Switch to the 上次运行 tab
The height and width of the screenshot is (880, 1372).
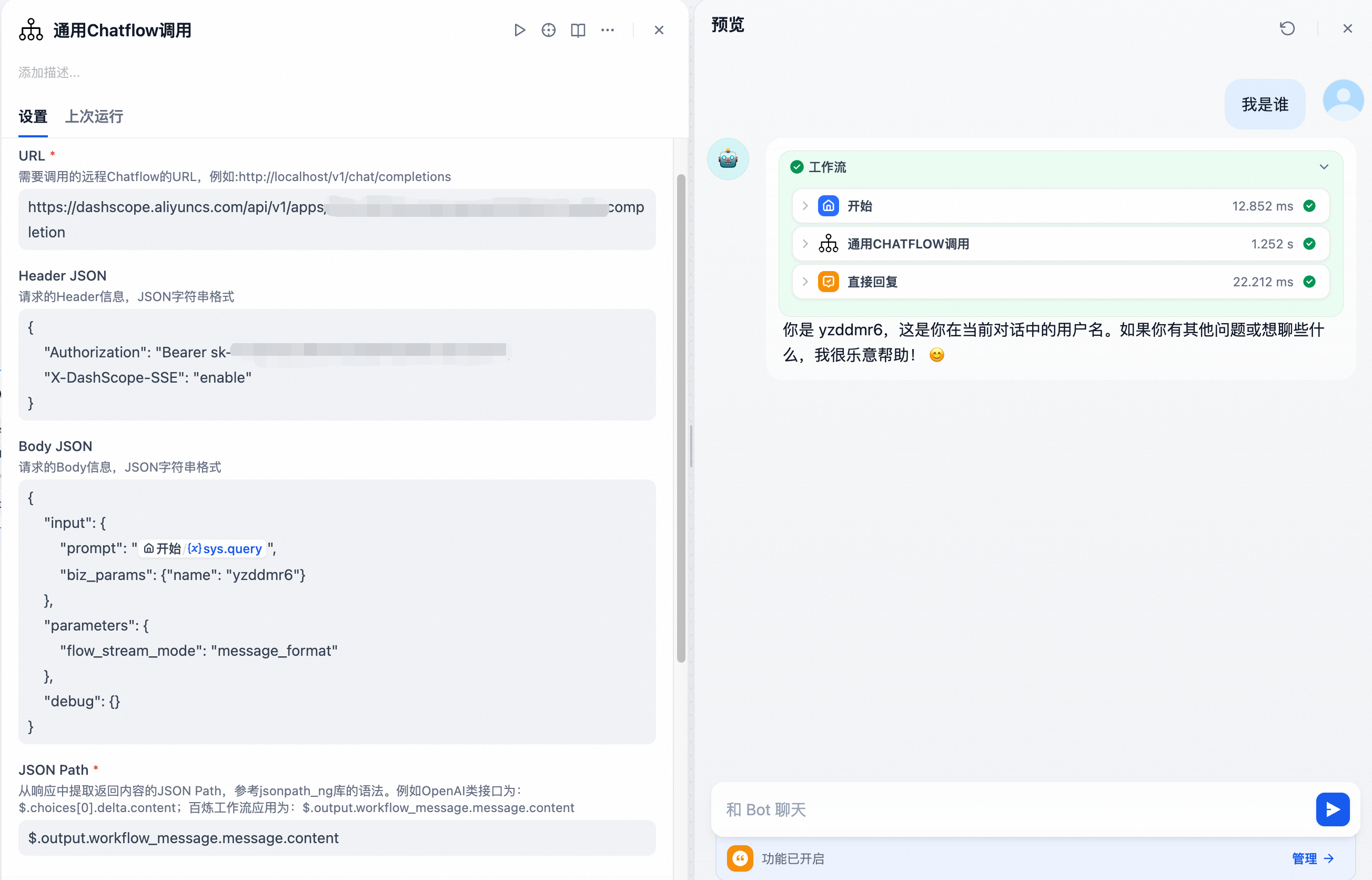click(94, 116)
